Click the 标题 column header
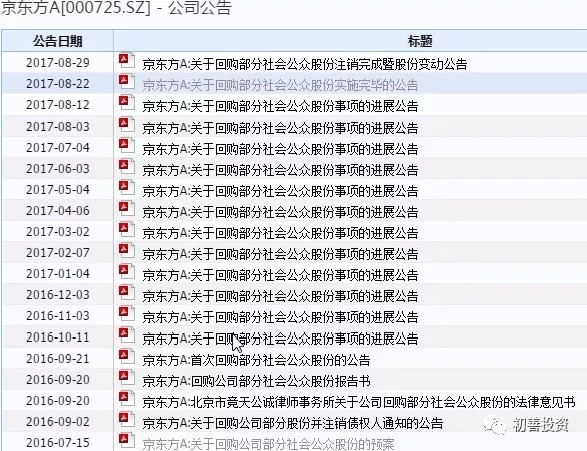This screenshot has width=587, height=451. 420,41
